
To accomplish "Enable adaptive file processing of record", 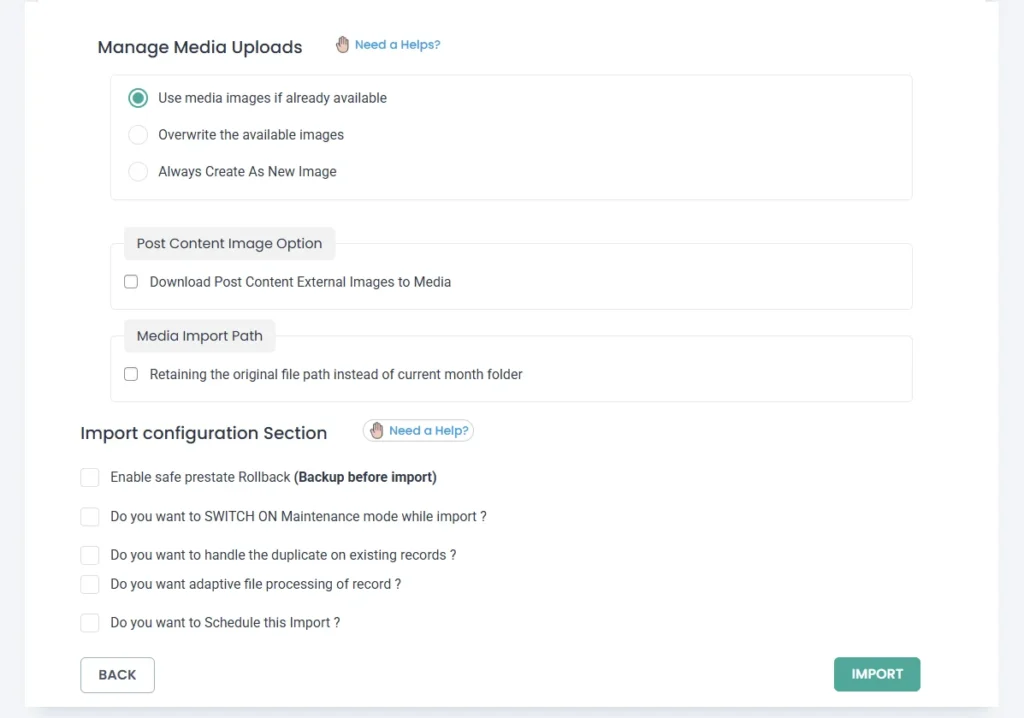I will [90, 584].
